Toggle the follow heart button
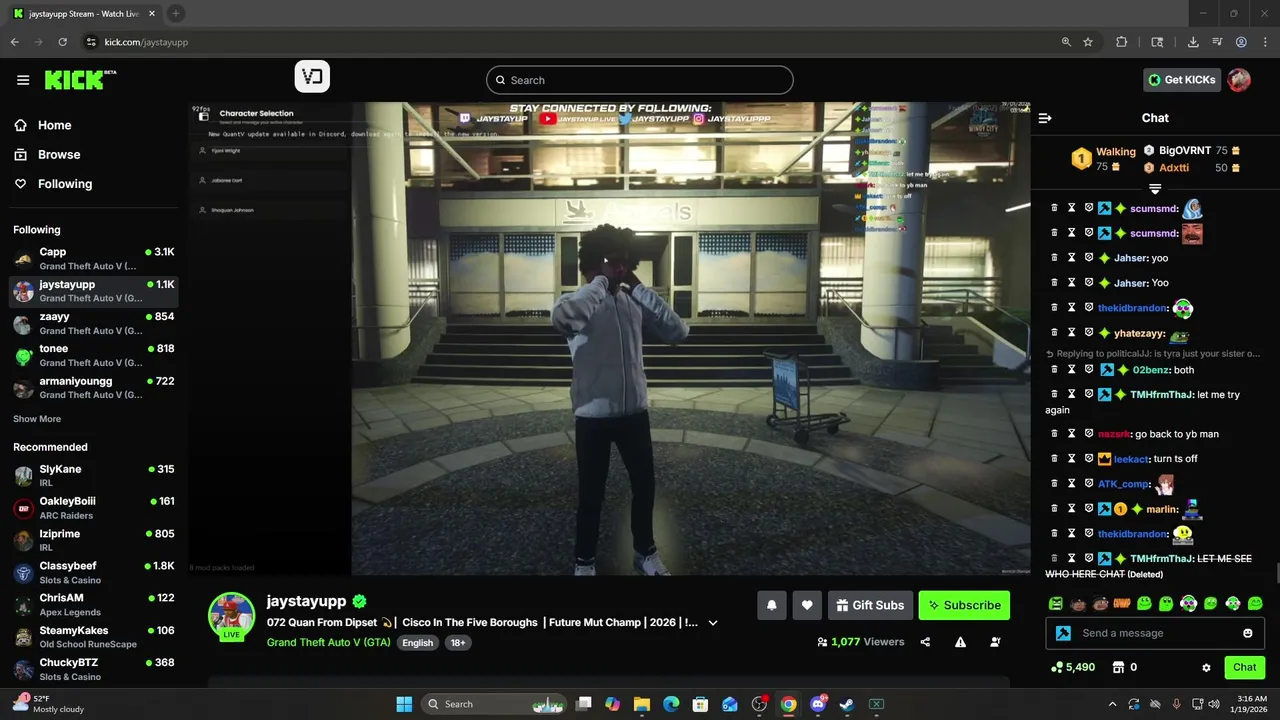The width and height of the screenshot is (1280, 720). coord(807,605)
